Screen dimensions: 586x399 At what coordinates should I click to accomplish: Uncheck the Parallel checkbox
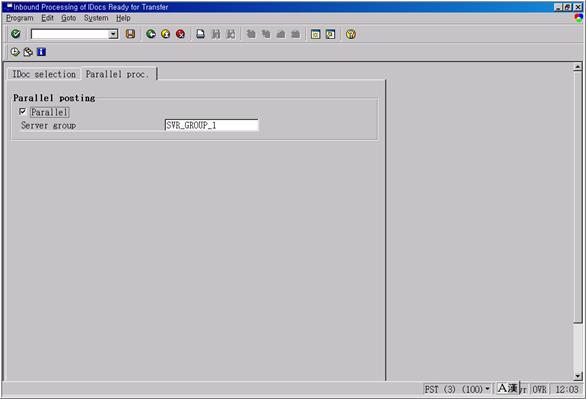pos(22,112)
